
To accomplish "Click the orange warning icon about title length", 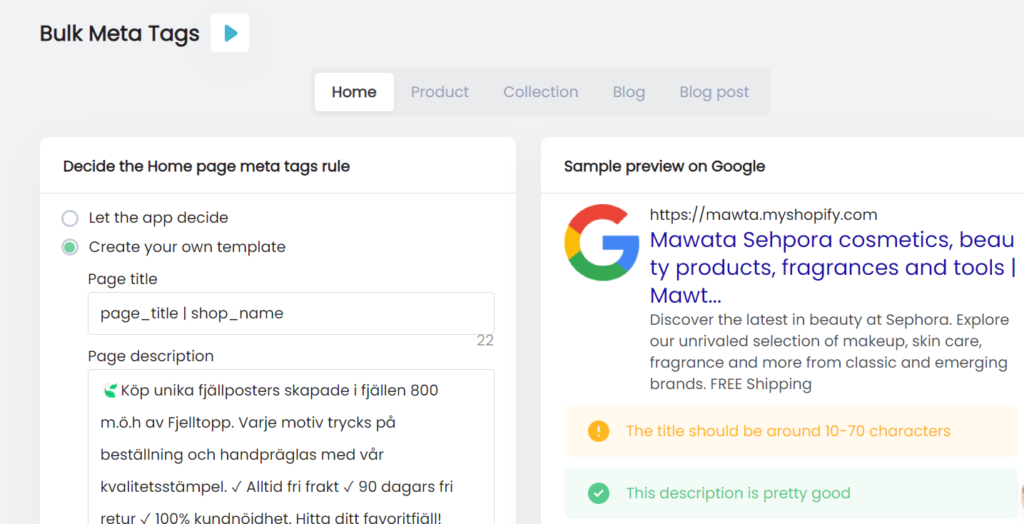I will pos(598,431).
